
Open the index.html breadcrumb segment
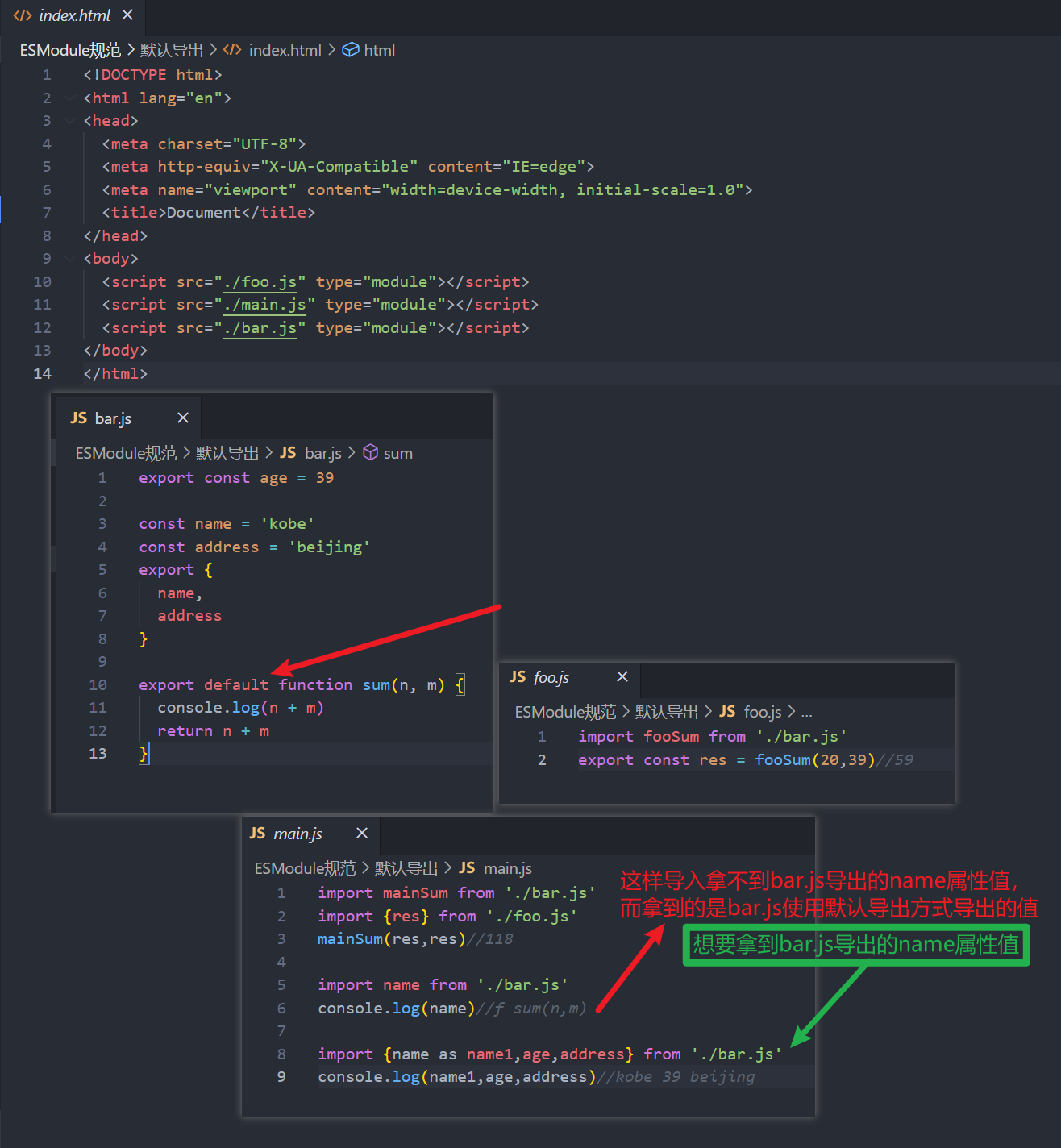pos(285,50)
